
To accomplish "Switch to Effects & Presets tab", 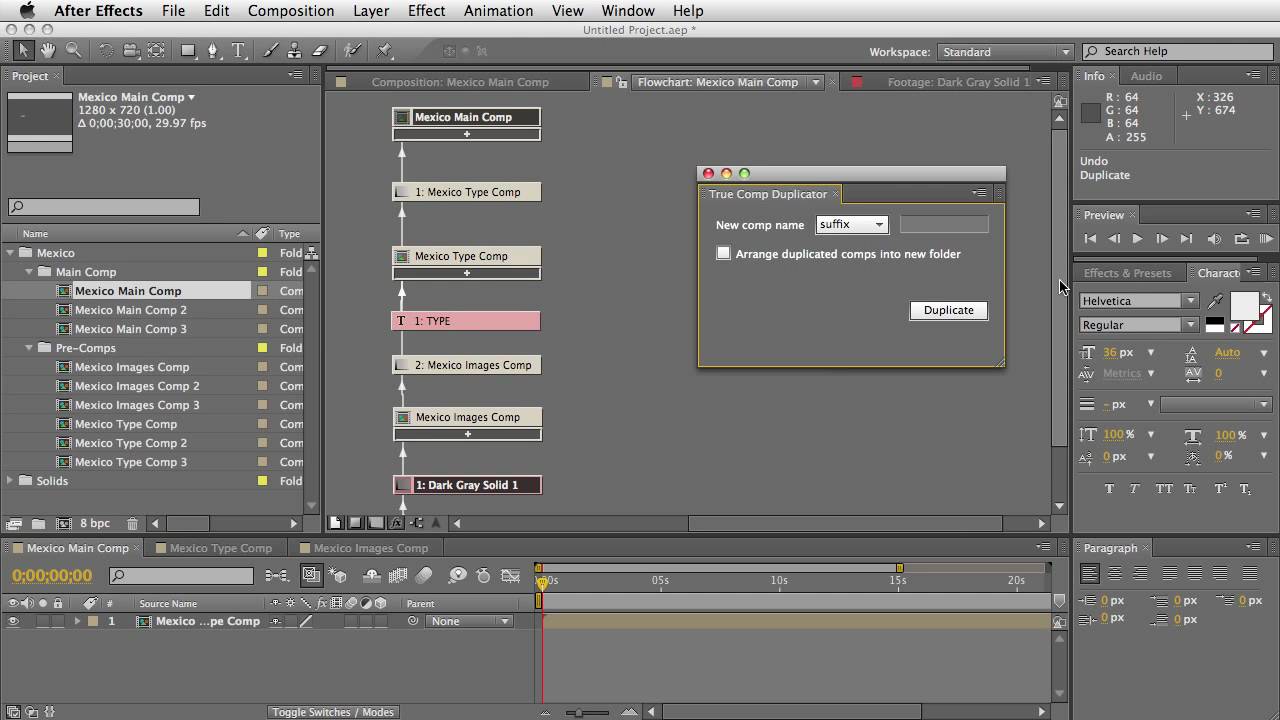I will click(1127, 273).
